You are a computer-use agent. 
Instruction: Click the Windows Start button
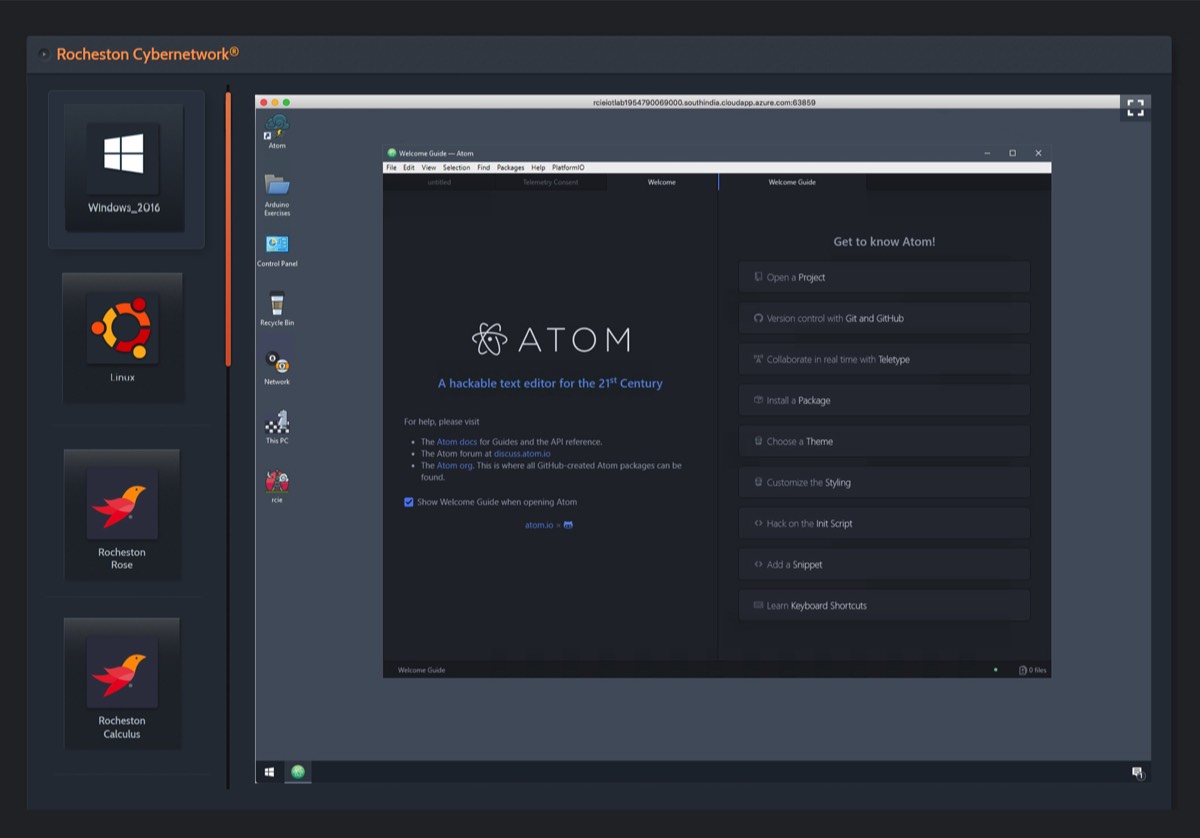coord(269,772)
